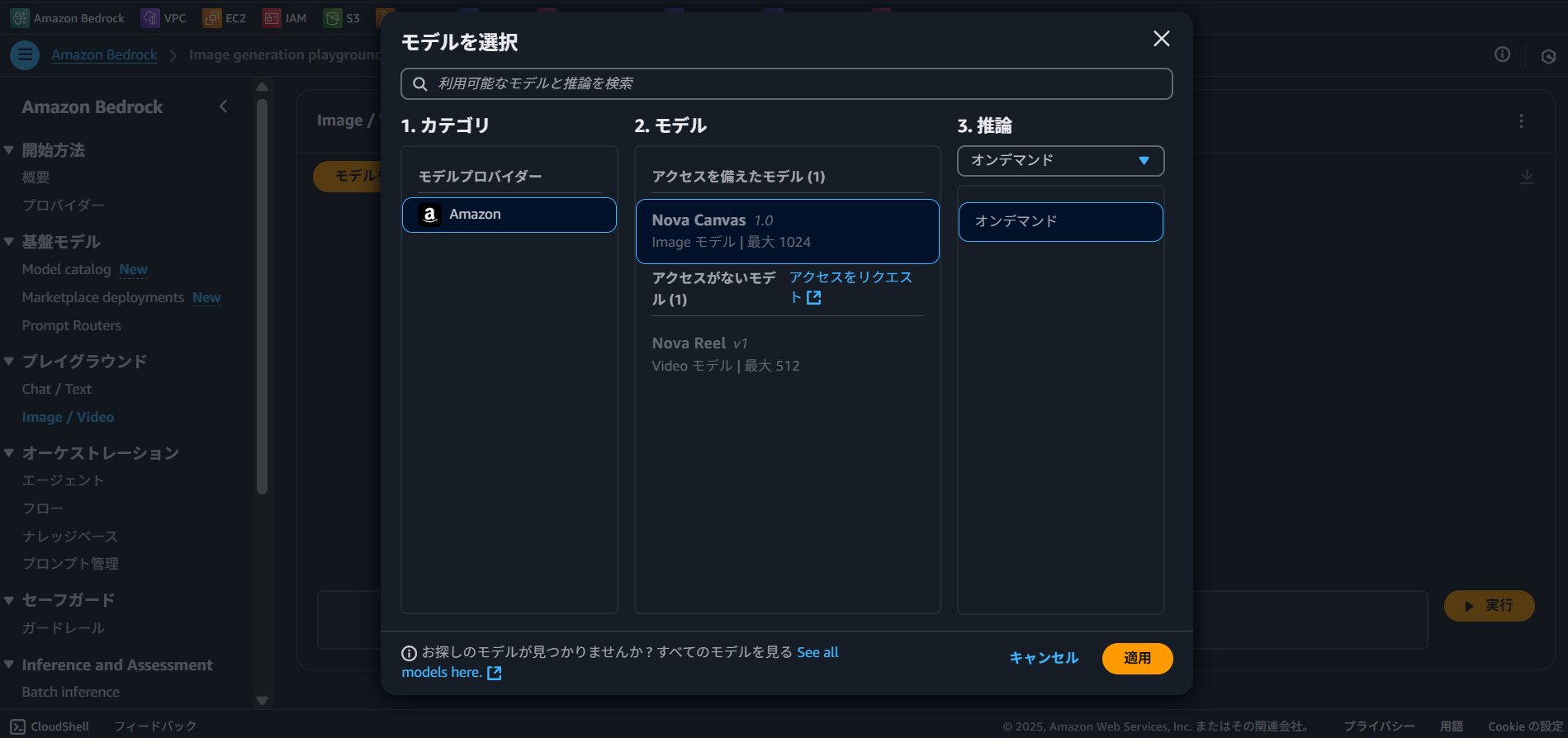The height and width of the screenshot is (738, 1568).
Task: Click the search magnifier icon
Action: (419, 83)
